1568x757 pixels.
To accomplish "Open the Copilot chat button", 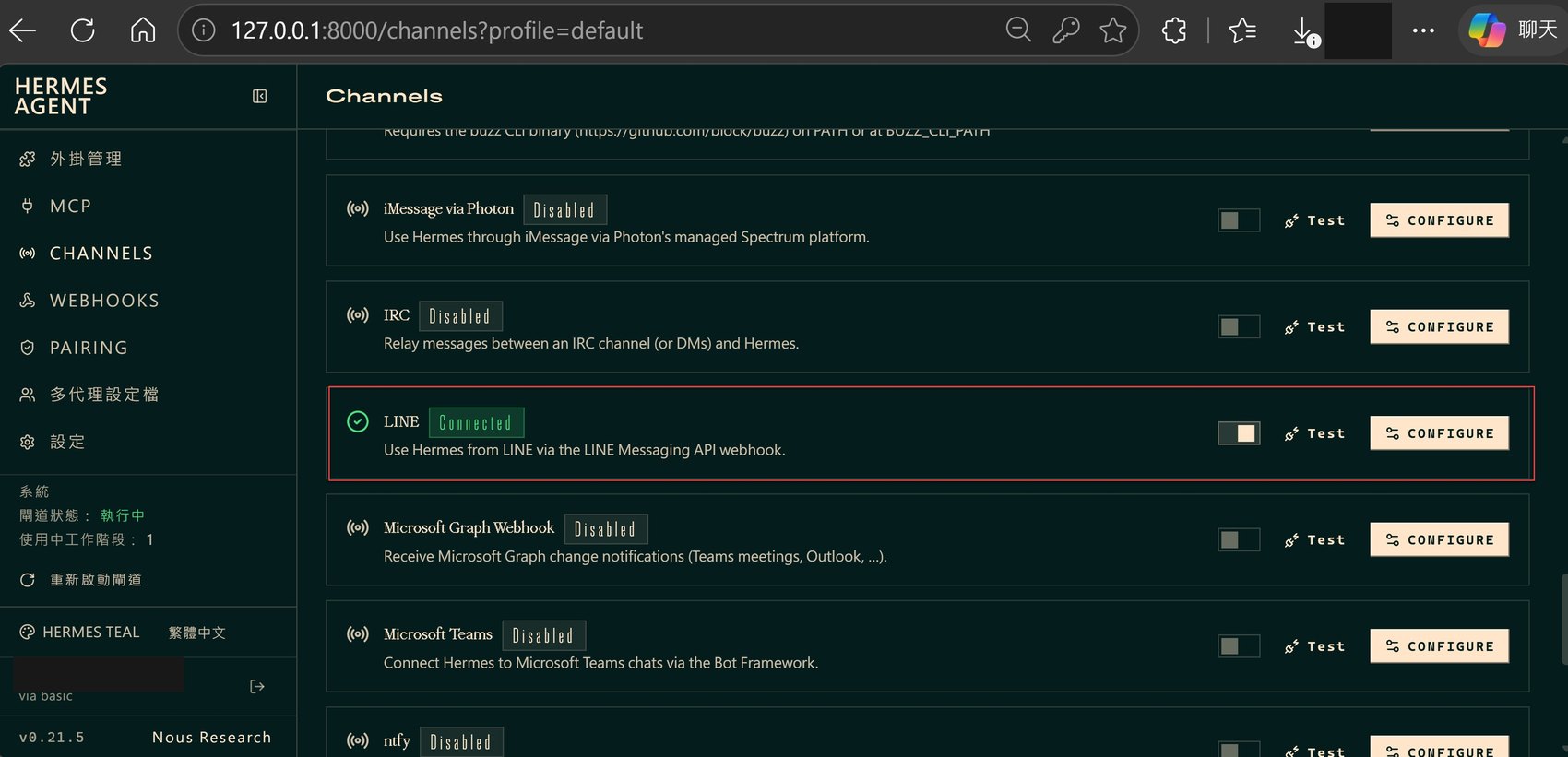I will pos(1514,30).
